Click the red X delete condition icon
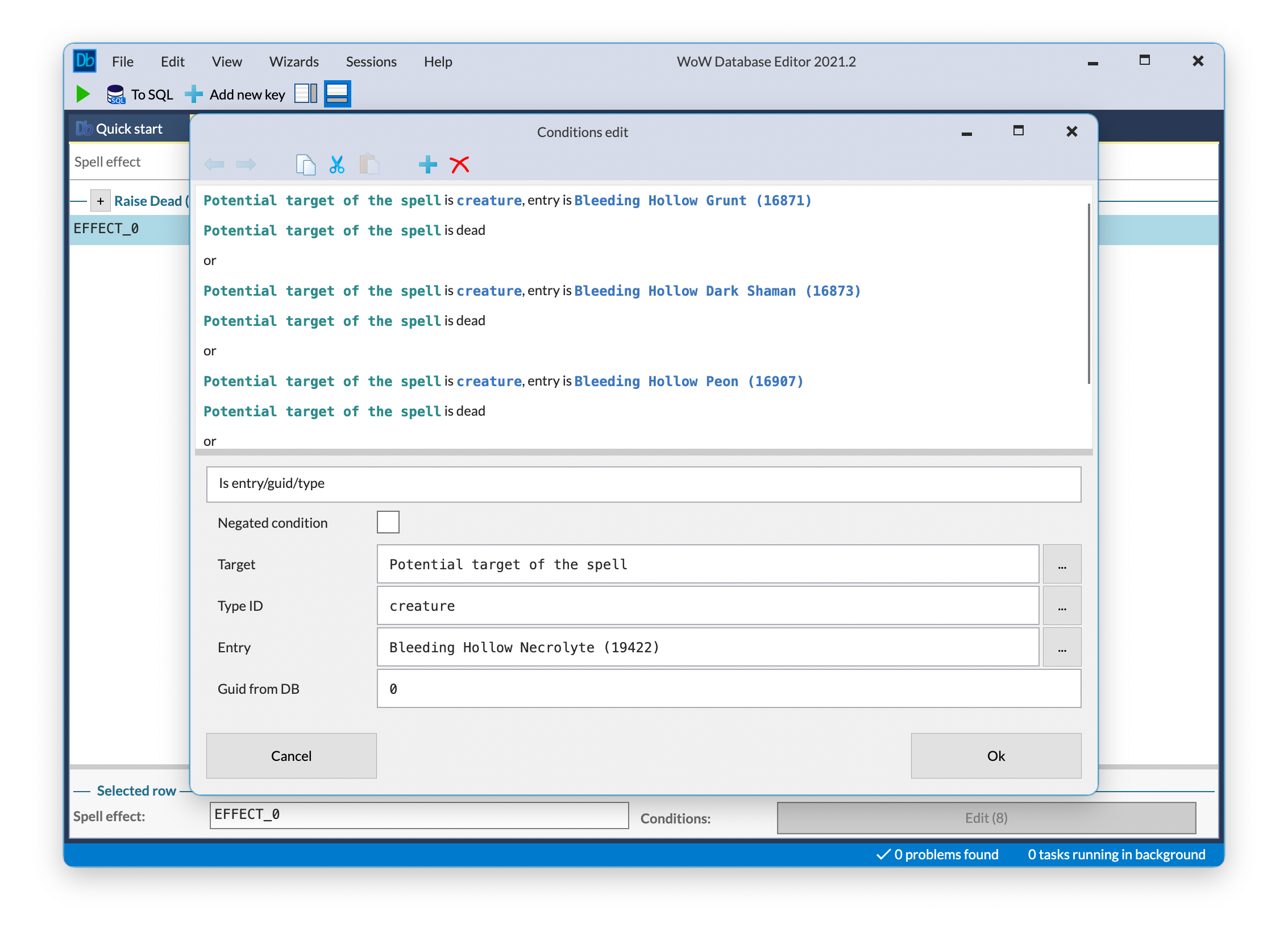Image resolution: width=1288 pixels, height=952 pixels. click(x=460, y=165)
